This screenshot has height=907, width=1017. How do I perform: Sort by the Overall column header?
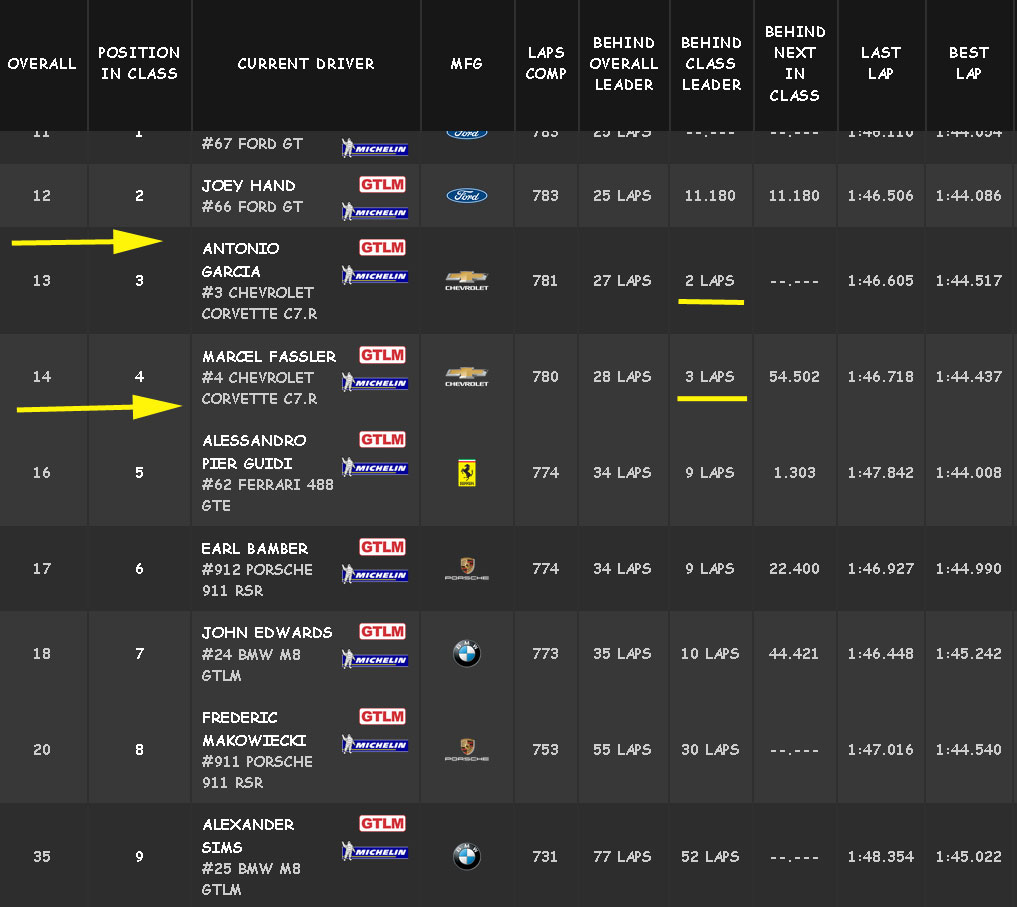coord(42,64)
